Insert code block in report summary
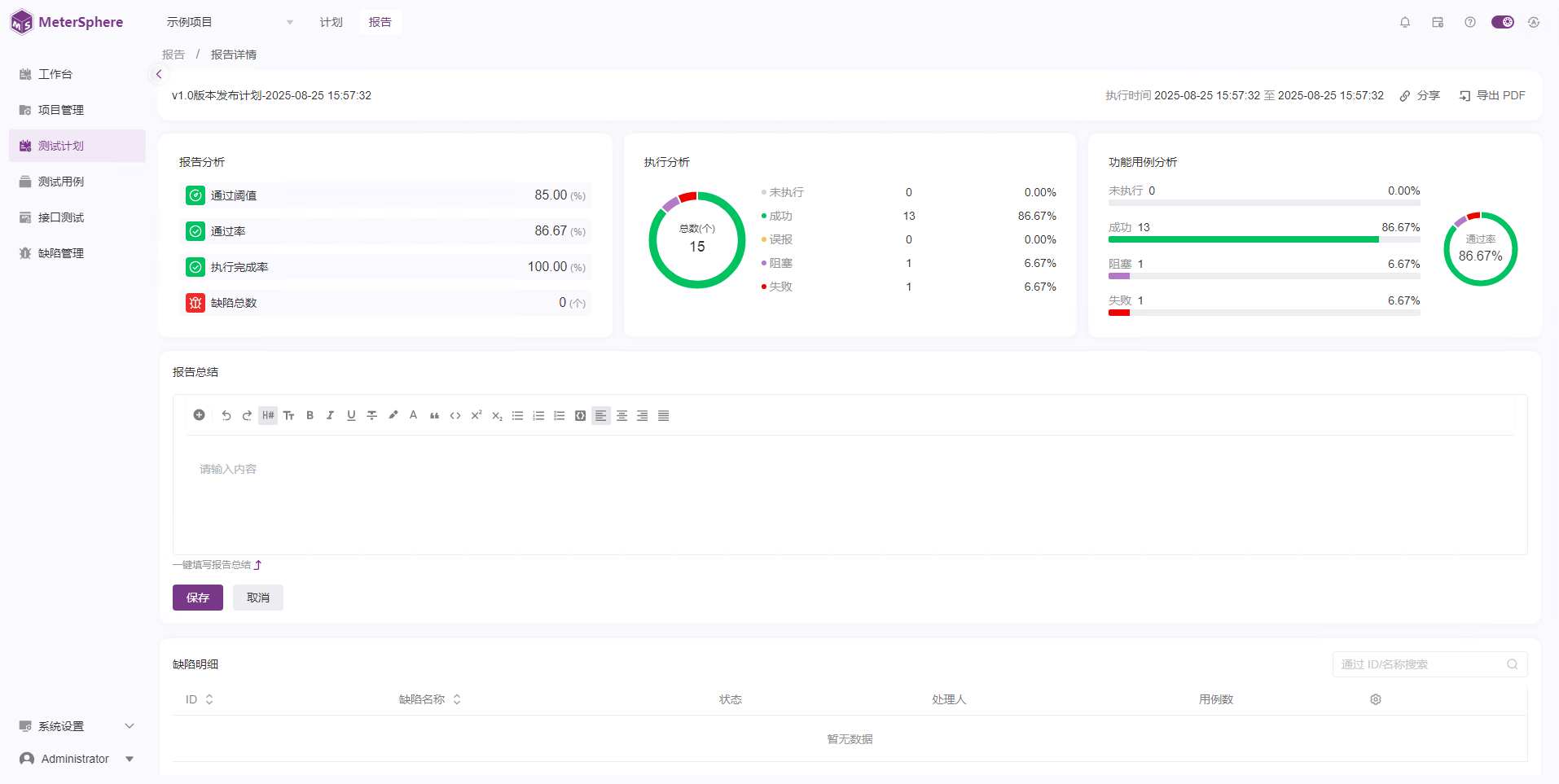 coord(580,415)
